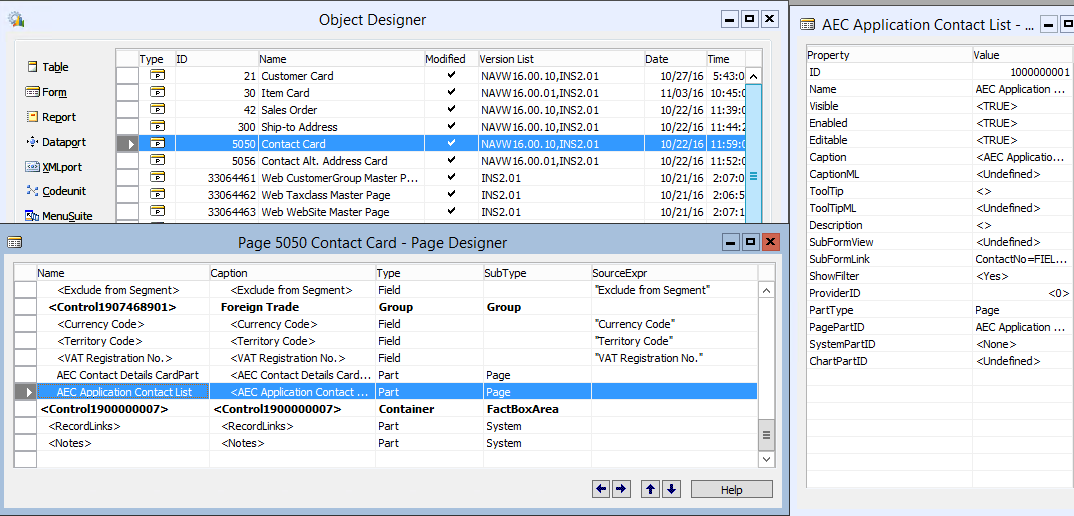Select the MenuSuite object type

[58, 216]
